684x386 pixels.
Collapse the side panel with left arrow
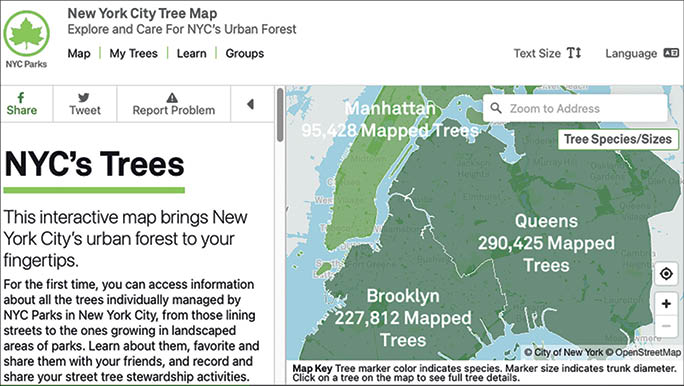(x=250, y=104)
